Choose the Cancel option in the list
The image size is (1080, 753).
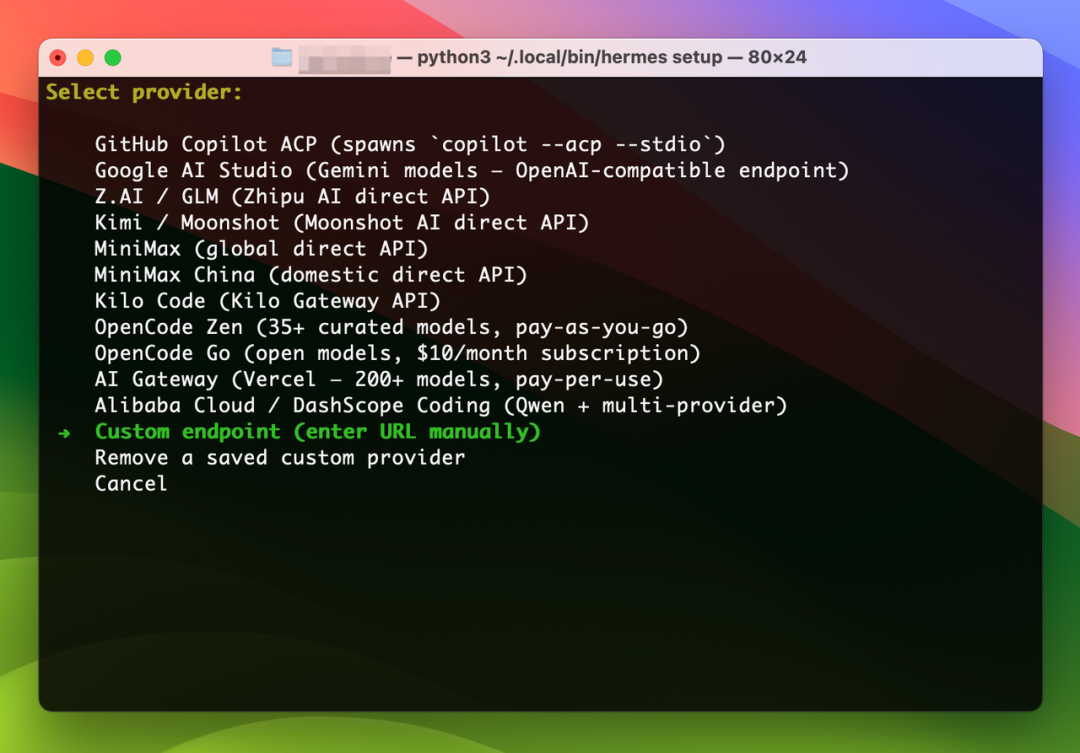tap(131, 484)
